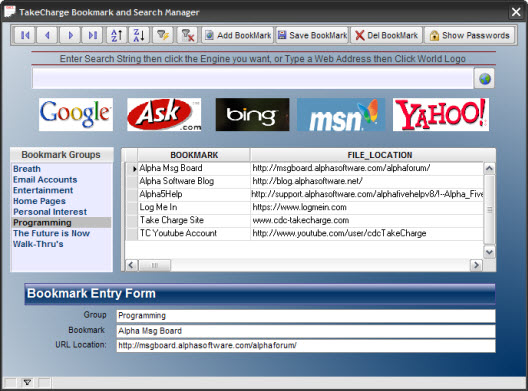Clear the filter with red X

pos(188,35)
